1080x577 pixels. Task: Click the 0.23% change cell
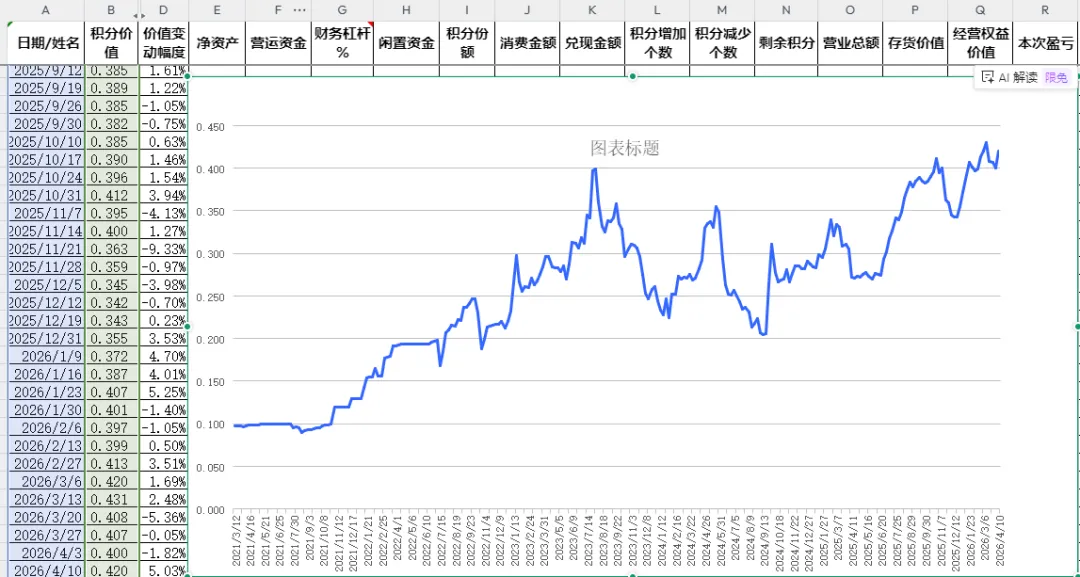click(x=163, y=321)
